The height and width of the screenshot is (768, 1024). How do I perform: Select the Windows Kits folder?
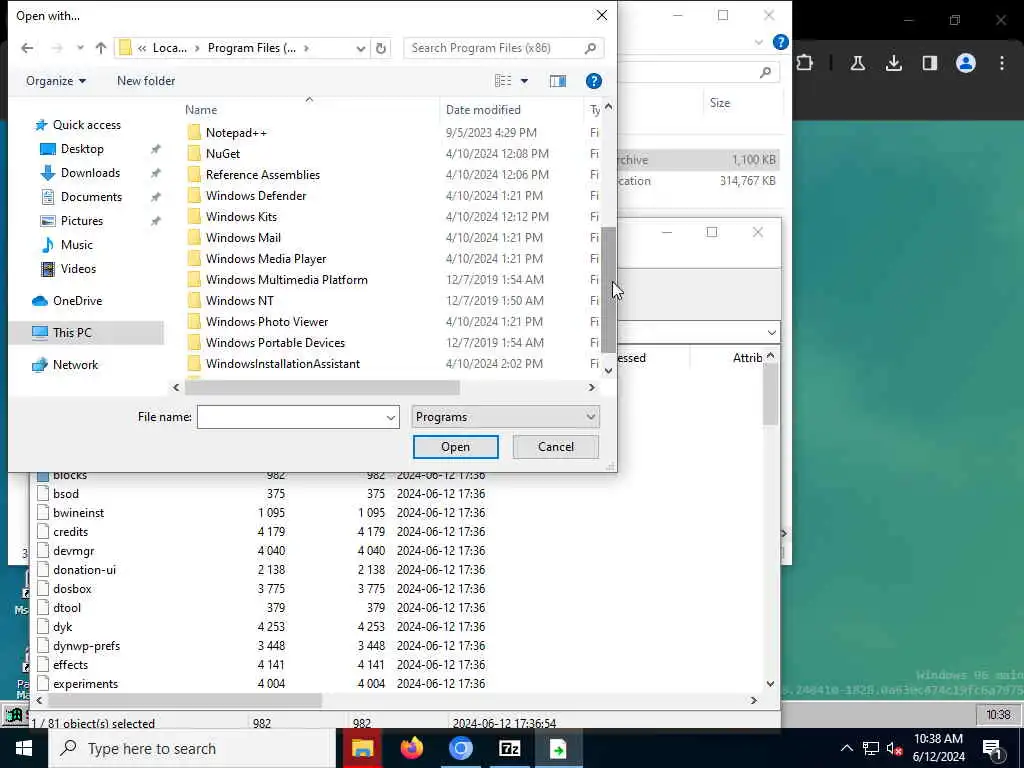(x=241, y=216)
